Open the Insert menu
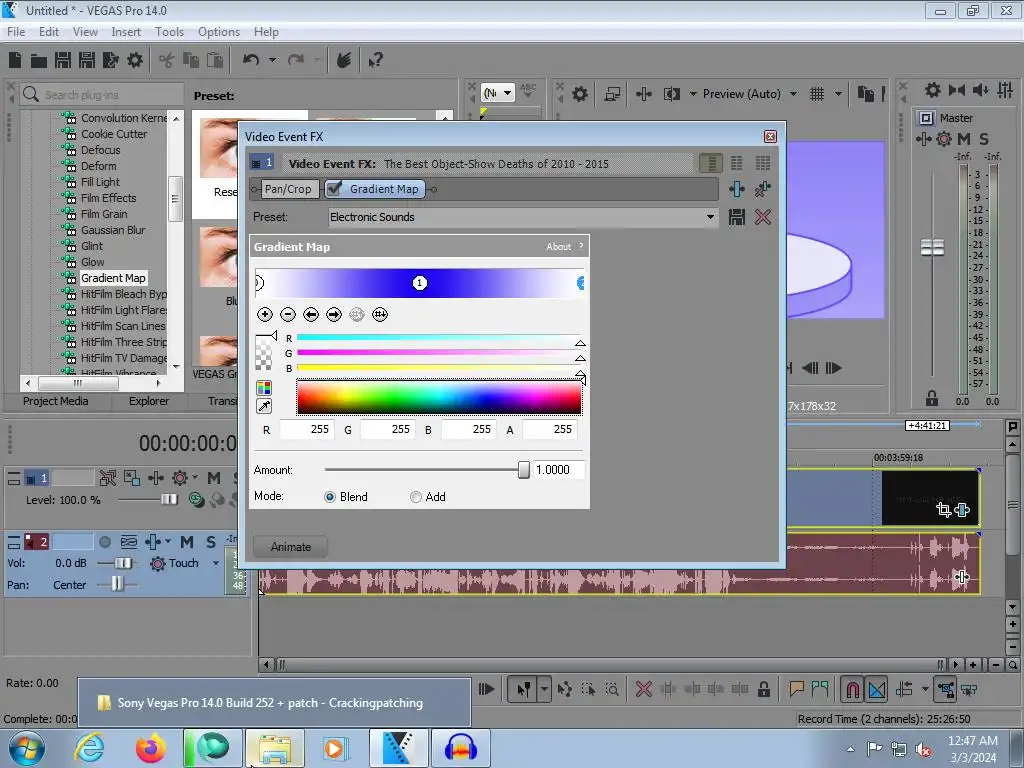This screenshot has height=768, width=1024. tap(126, 32)
